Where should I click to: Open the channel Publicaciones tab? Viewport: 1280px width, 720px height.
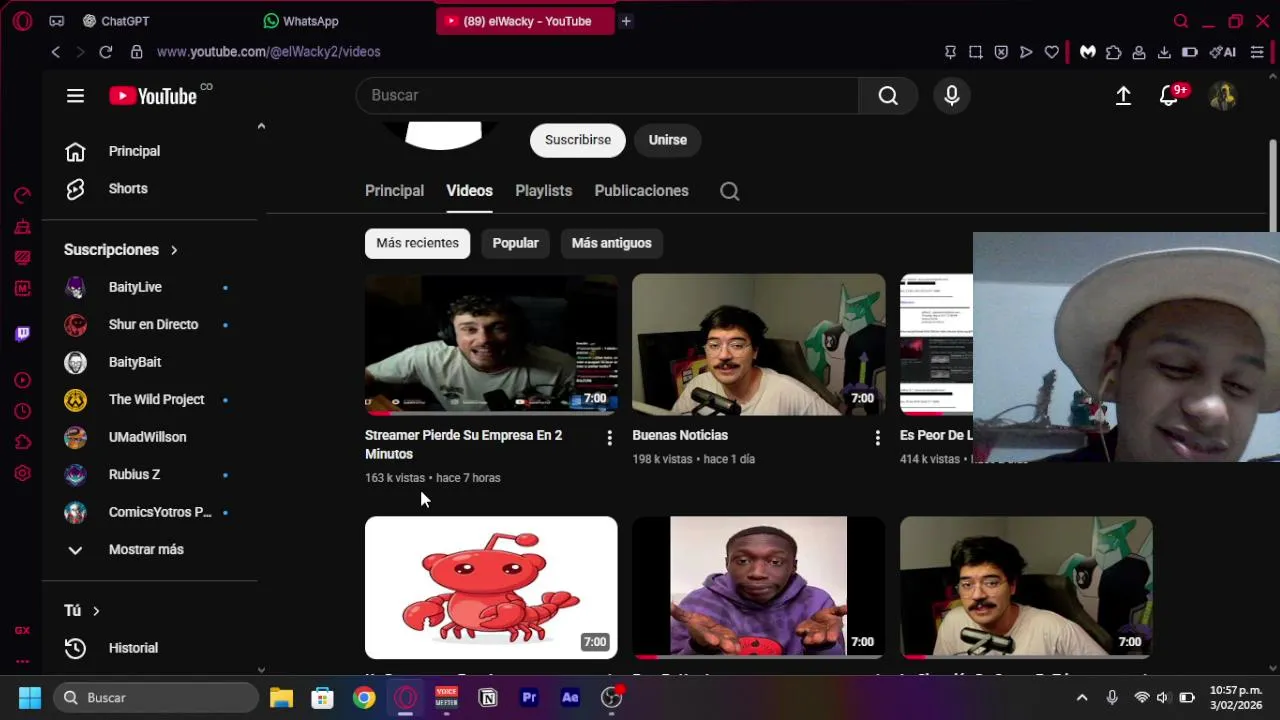pos(641,191)
